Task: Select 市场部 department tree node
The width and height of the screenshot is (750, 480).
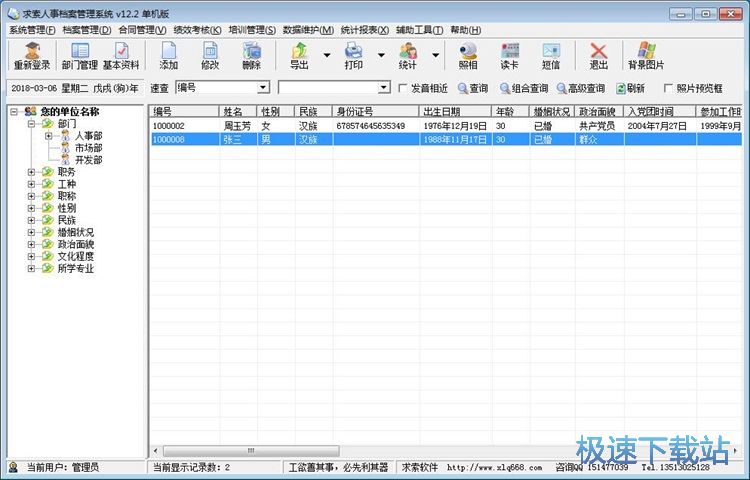Action: [88, 148]
